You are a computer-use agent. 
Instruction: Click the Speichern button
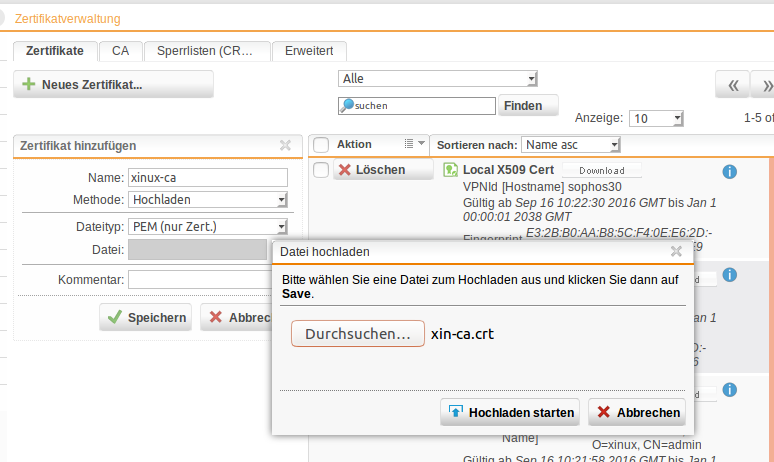[146, 317]
